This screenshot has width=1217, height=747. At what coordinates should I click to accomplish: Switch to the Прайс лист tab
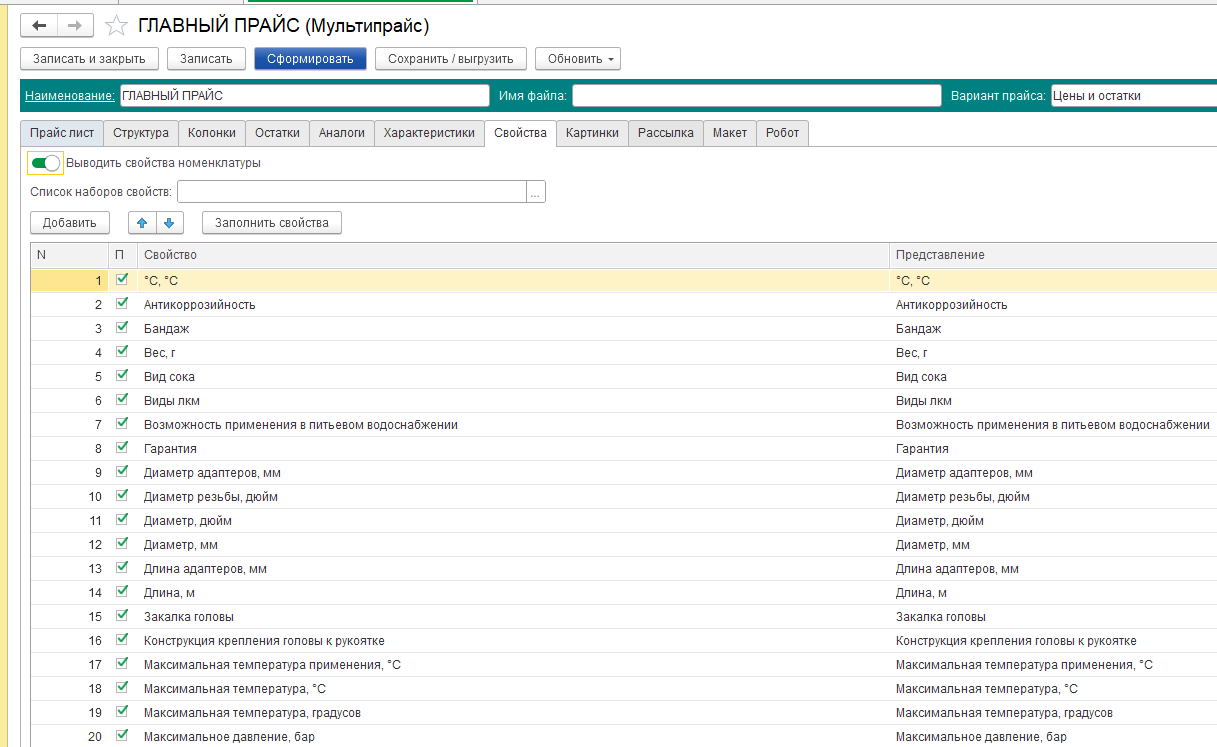(62, 133)
